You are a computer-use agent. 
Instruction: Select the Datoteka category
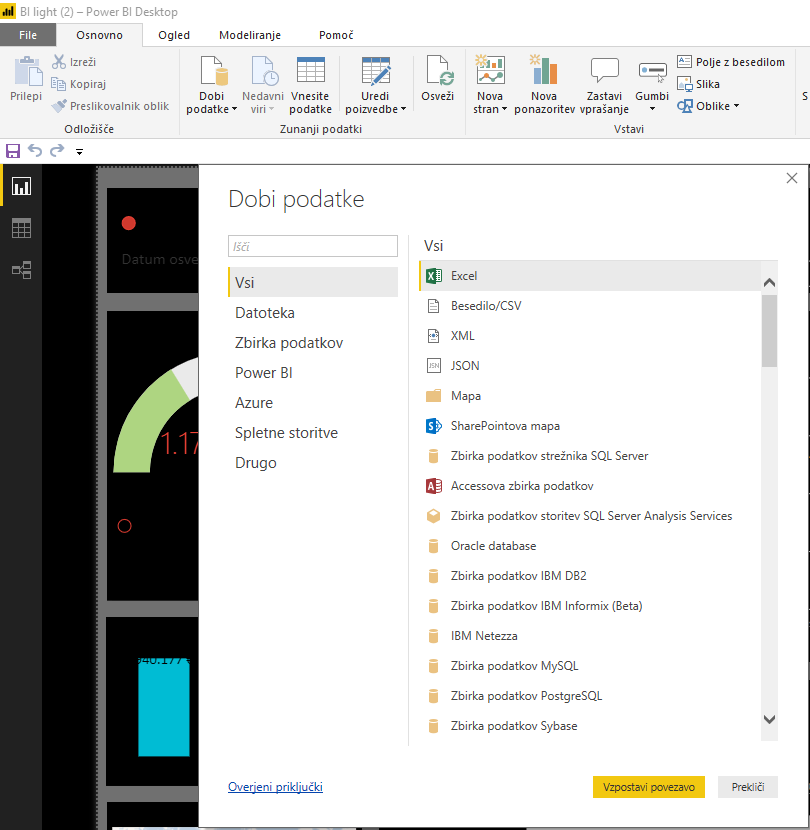click(x=313, y=312)
